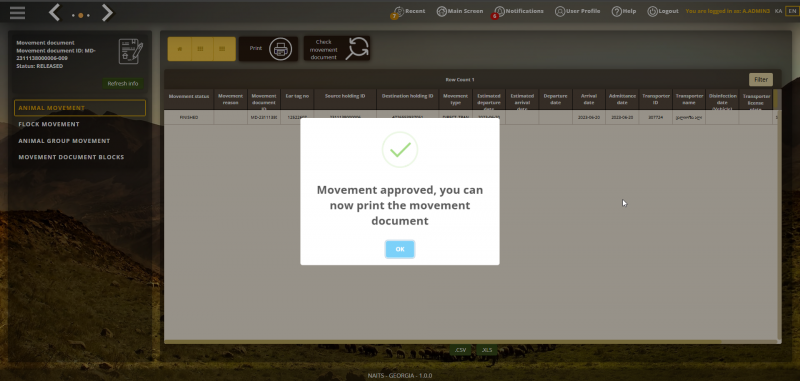Select the Animal Movement tab
This screenshot has height=381, width=800.
80,108
